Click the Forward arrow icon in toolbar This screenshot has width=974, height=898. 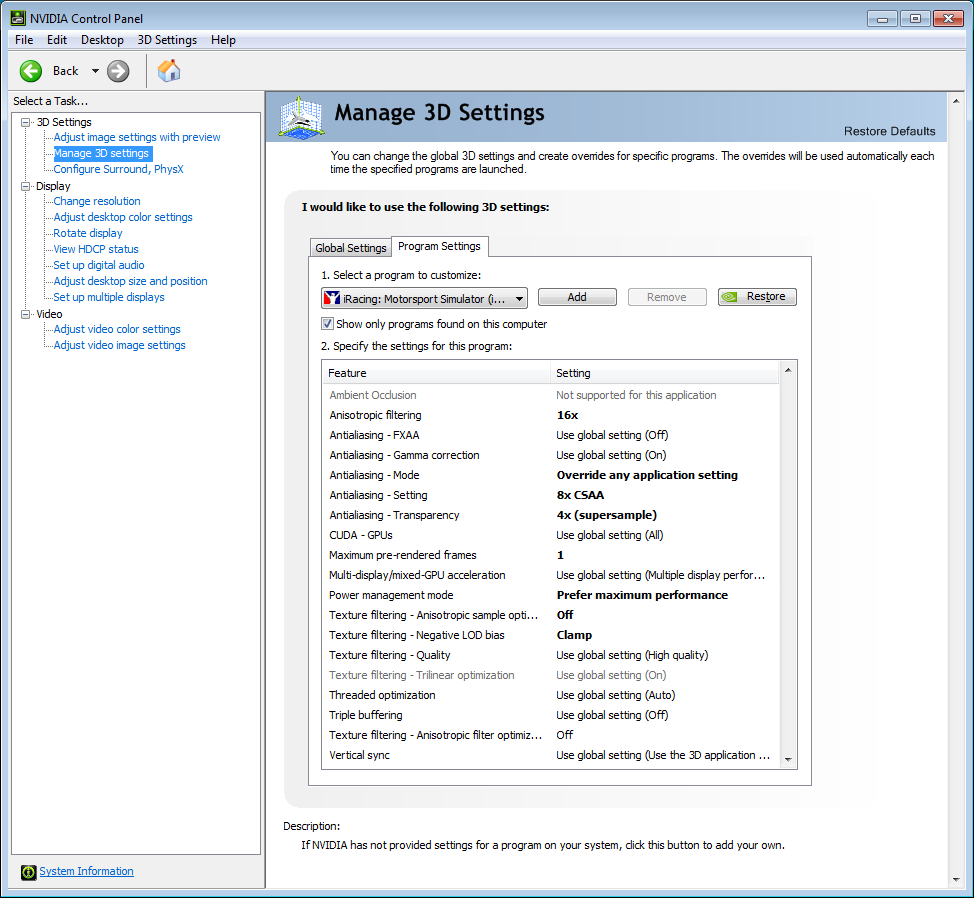point(118,71)
